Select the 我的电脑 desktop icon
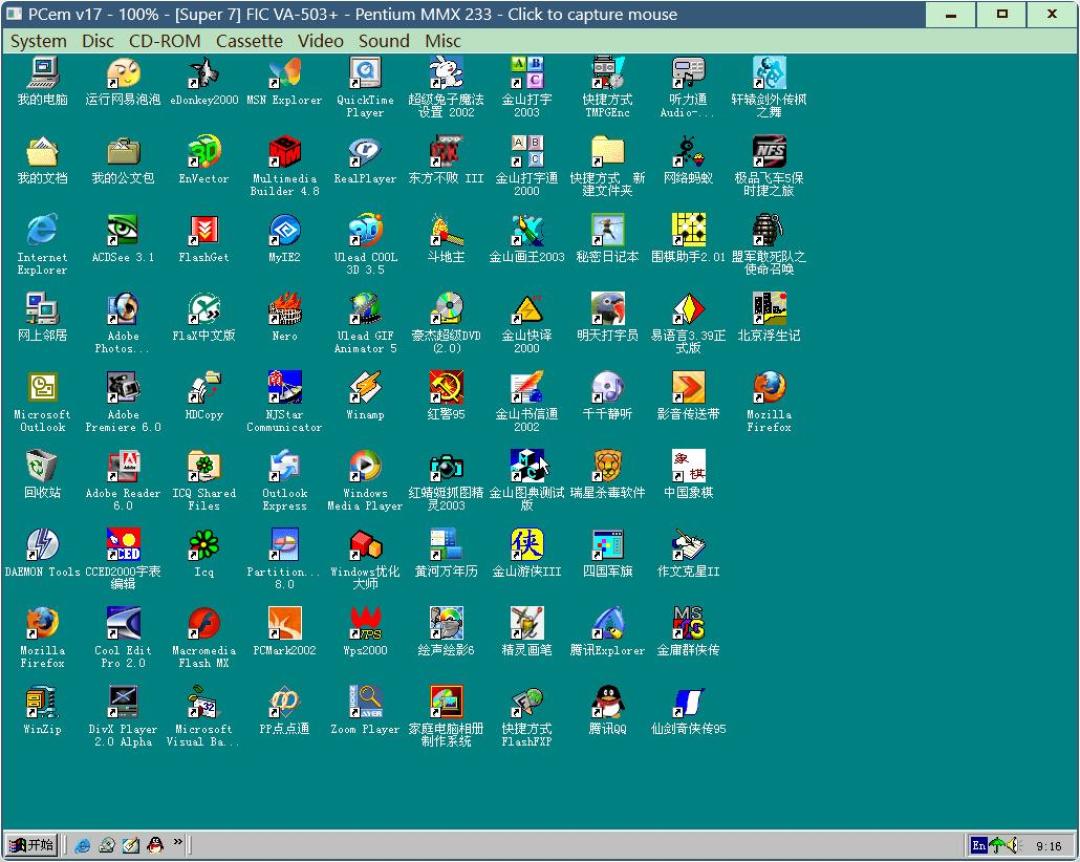The width and height of the screenshot is (1080, 862). pos(43,81)
